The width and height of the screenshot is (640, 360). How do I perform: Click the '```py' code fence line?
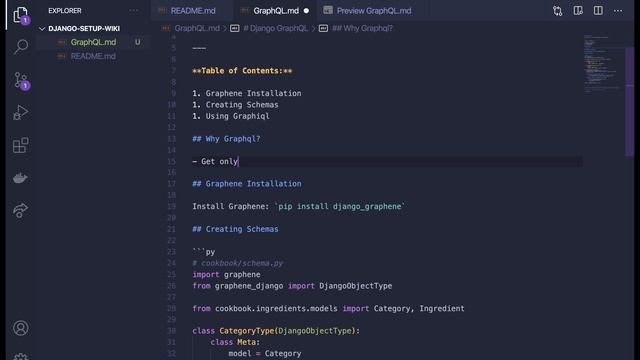[x=204, y=252]
